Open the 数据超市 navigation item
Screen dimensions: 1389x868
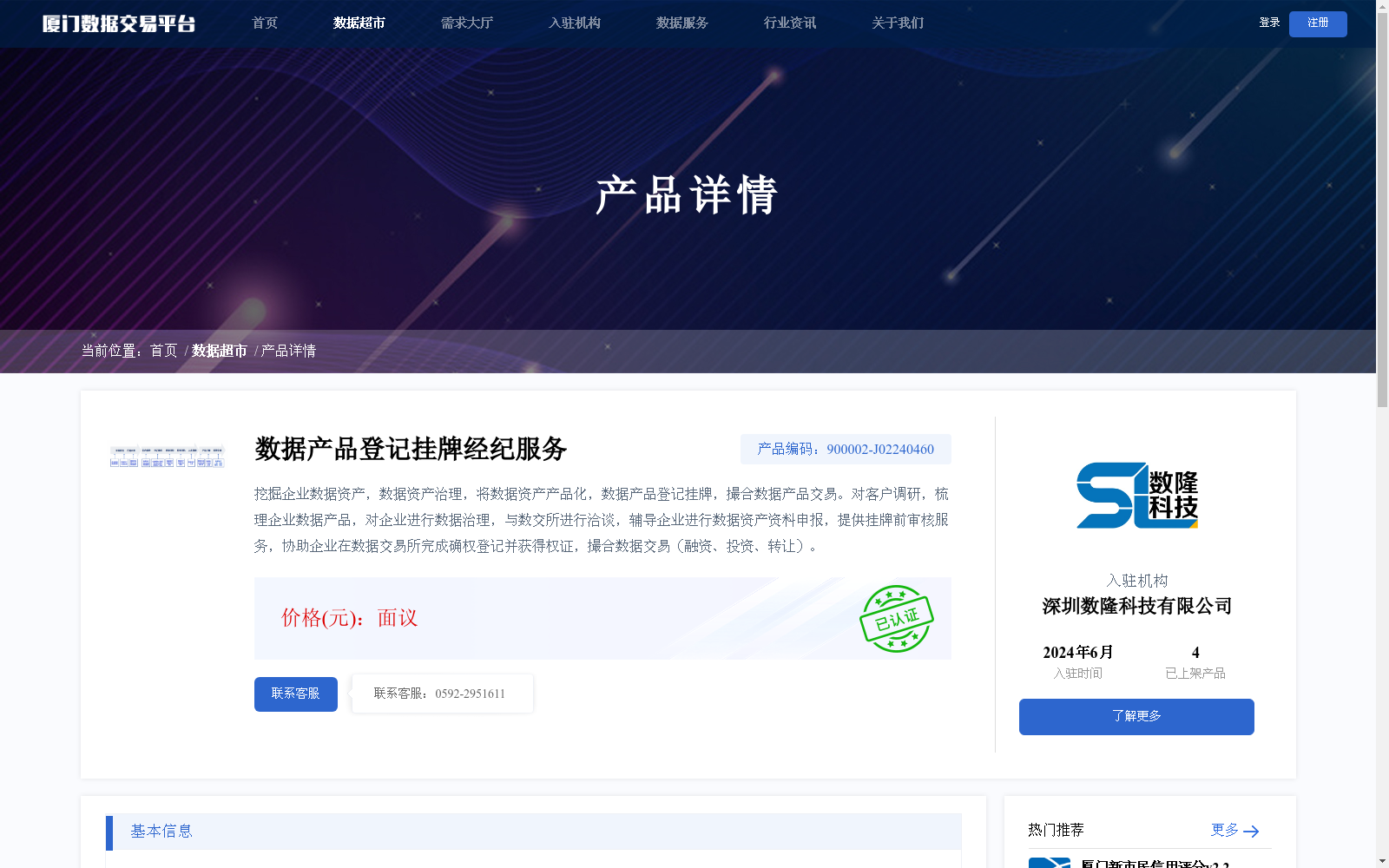pyautogui.click(x=359, y=23)
